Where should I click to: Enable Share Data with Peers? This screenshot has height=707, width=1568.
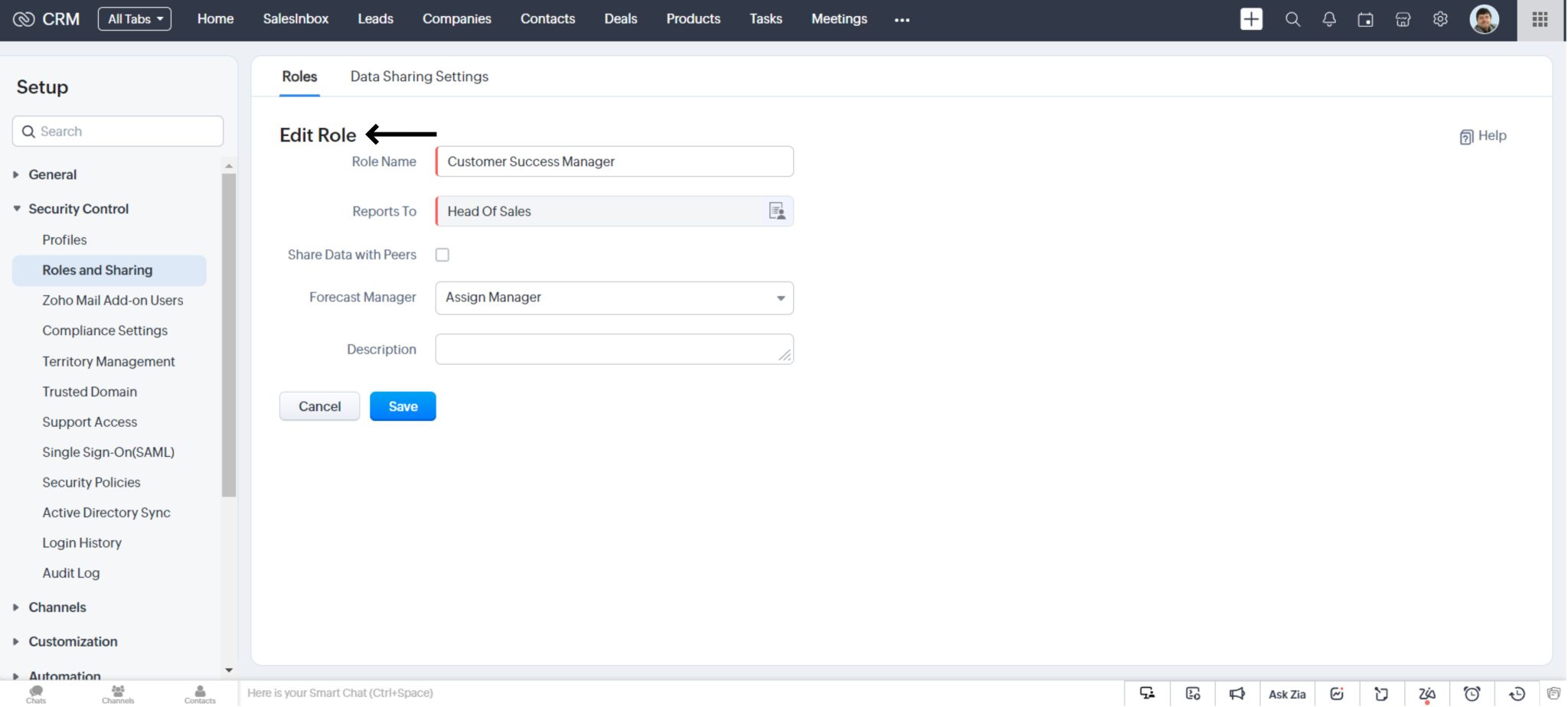point(442,254)
